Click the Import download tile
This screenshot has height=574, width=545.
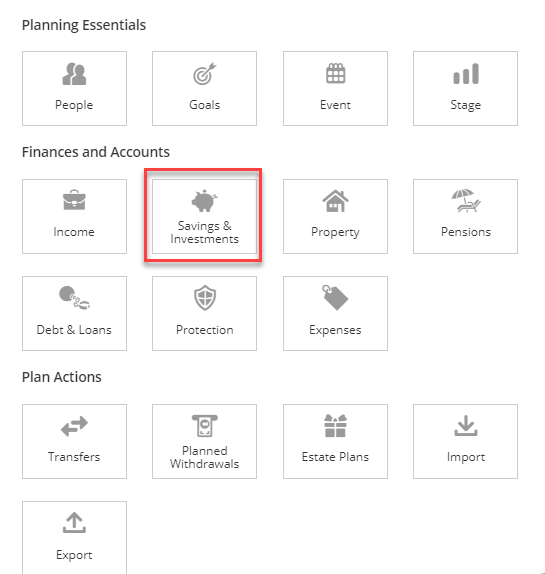[x=465, y=441]
